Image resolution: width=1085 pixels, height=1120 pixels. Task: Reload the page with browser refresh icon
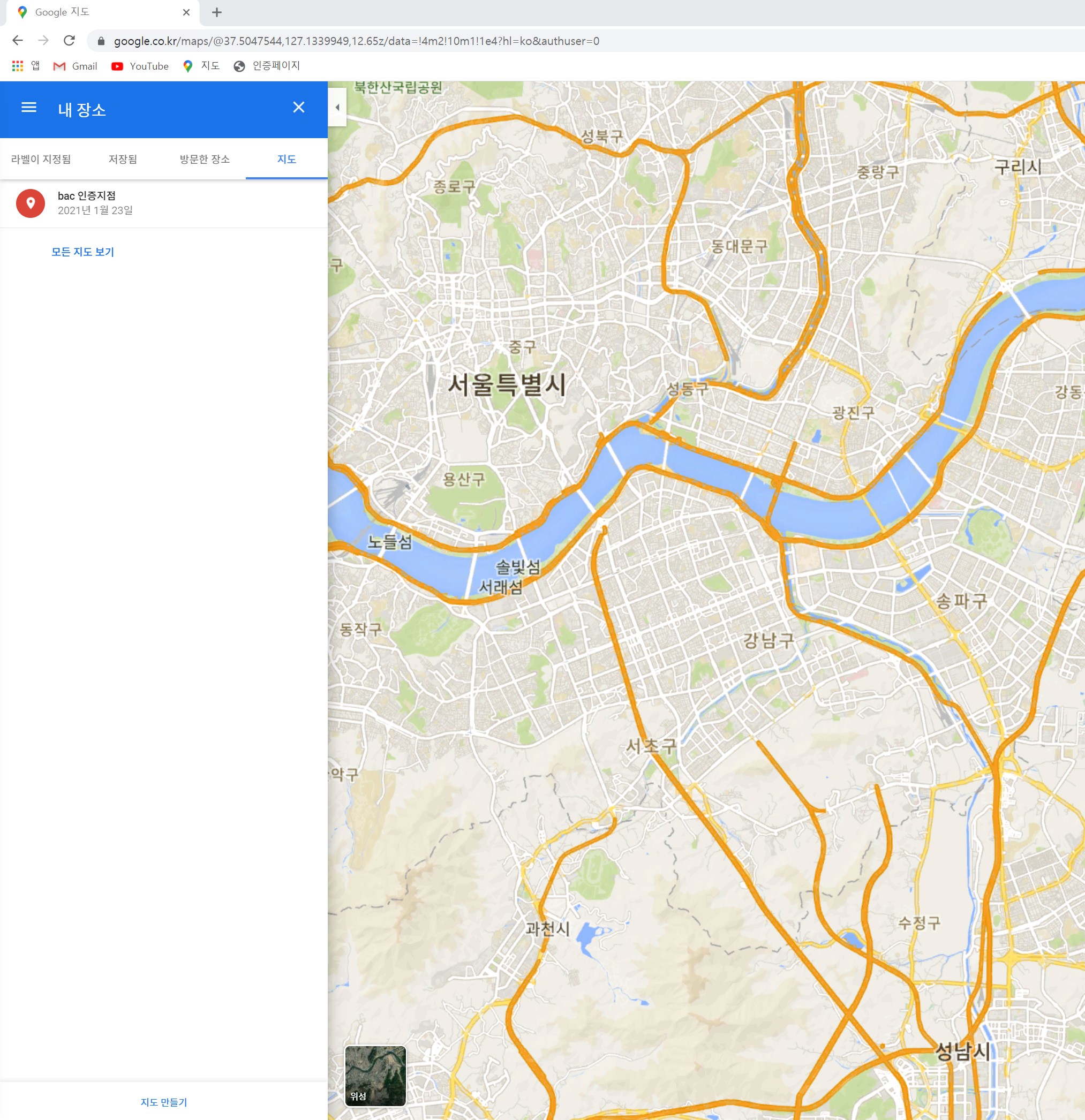click(x=69, y=41)
